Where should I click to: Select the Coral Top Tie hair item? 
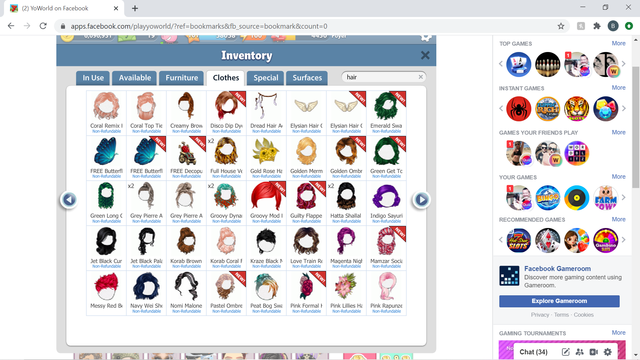pos(146,112)
